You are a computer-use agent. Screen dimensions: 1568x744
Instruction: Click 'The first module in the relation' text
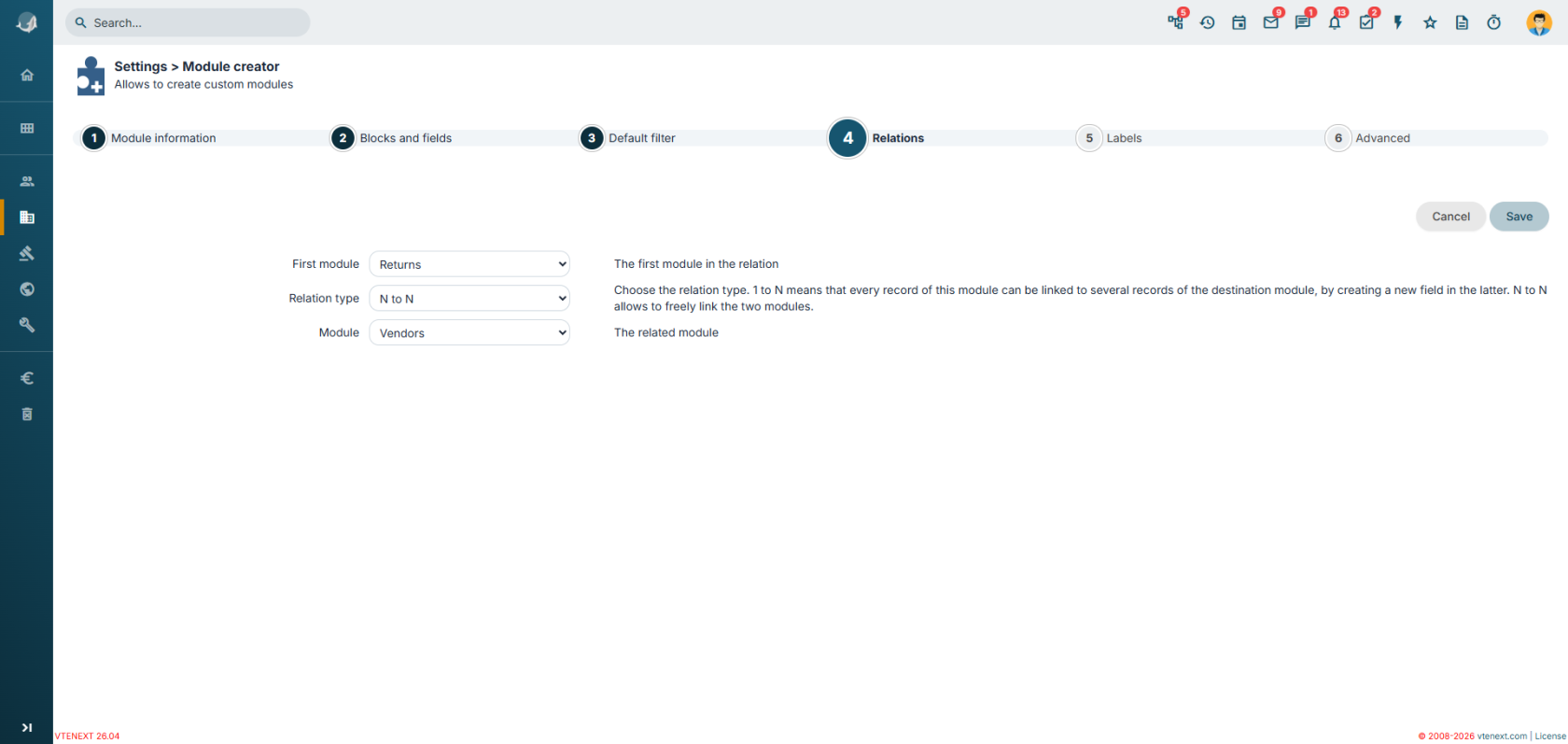point(696,264)
